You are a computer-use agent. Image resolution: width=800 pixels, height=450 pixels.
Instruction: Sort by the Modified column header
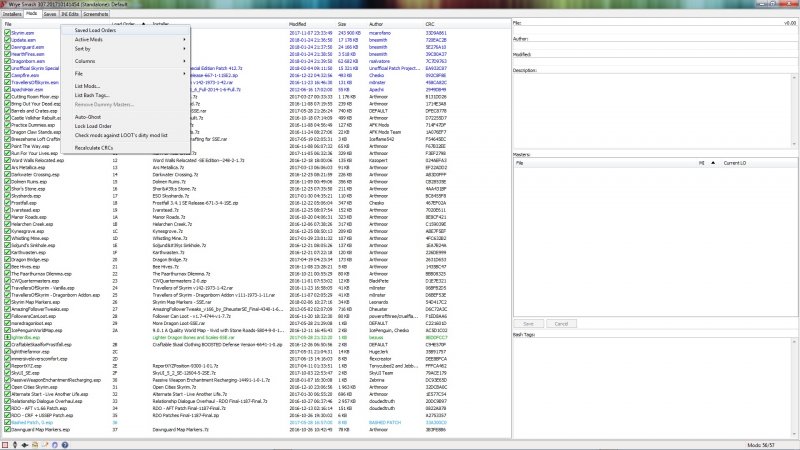point(298,24)
